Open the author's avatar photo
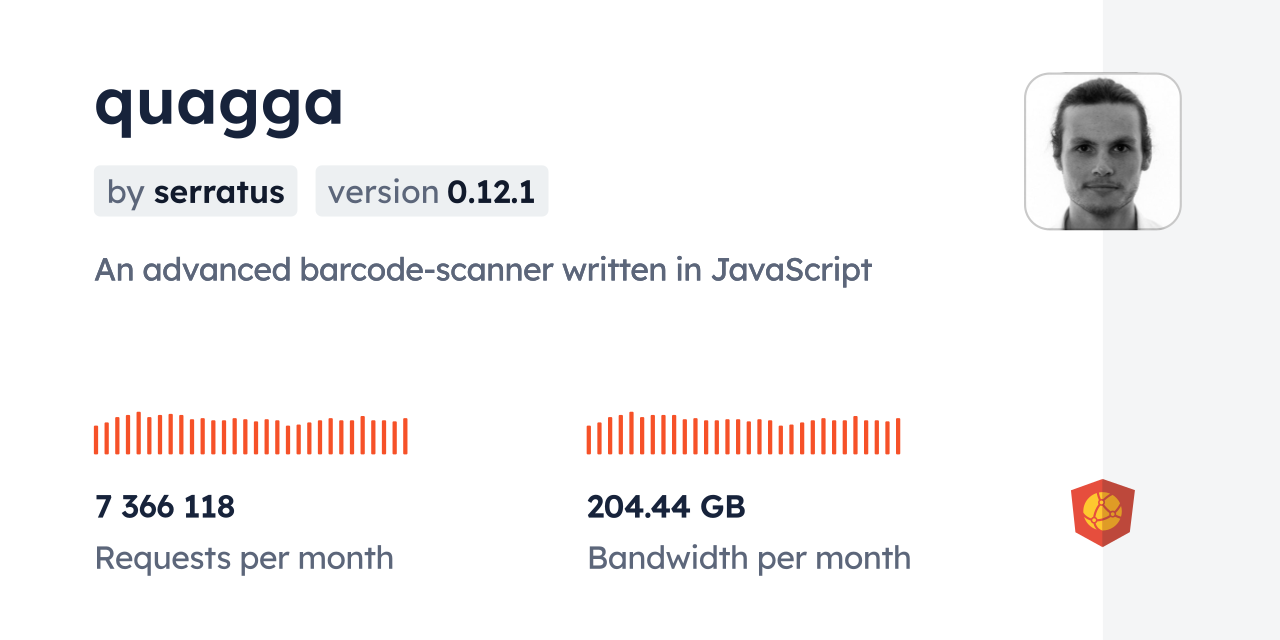 pyautogui.click(x=1103, y=151)
